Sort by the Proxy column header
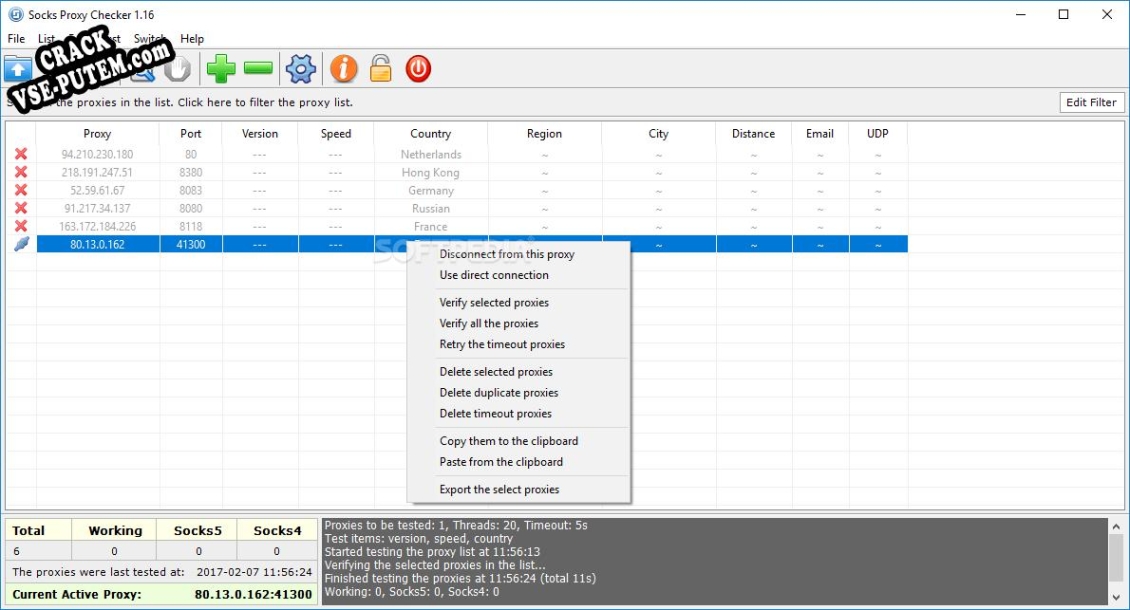Viewport: 1130px width, 610px height. coord(97,134)
